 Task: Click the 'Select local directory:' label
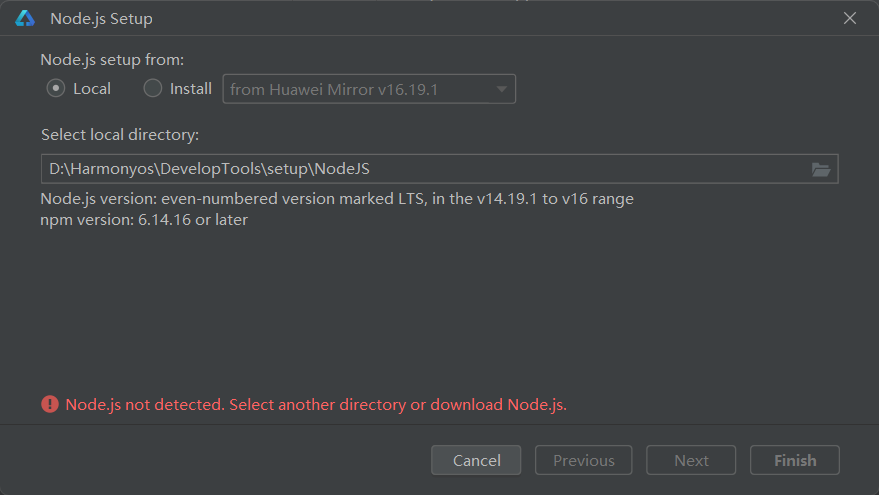pyautogui.click(x=120, y=135)
